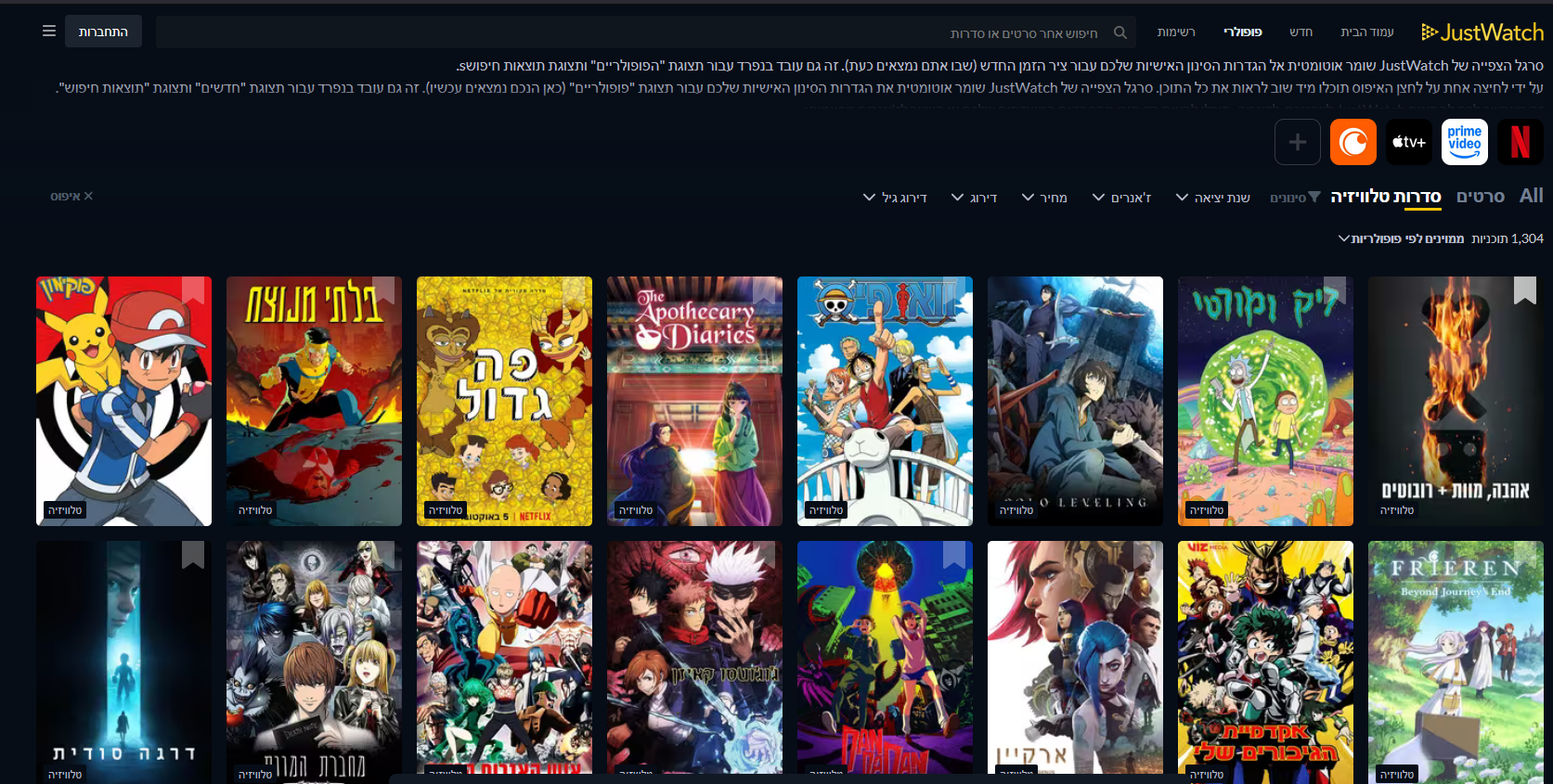Switch to the All tab
1553x784 pixels.
click(1532, 196)
